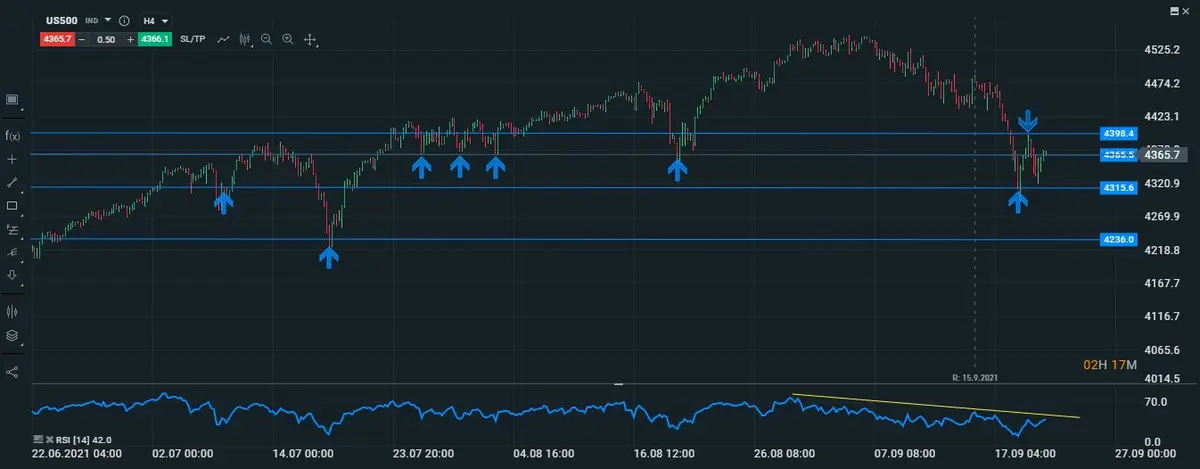
Task: Select the 4398.4 horizontal level label
Action: pyautogui.click(x=1118, y=133)
